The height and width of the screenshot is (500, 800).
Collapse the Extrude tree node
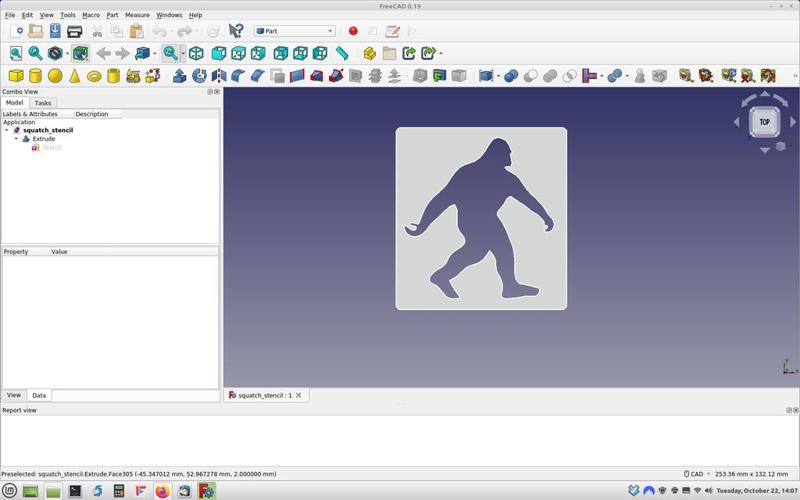point(16,139)
